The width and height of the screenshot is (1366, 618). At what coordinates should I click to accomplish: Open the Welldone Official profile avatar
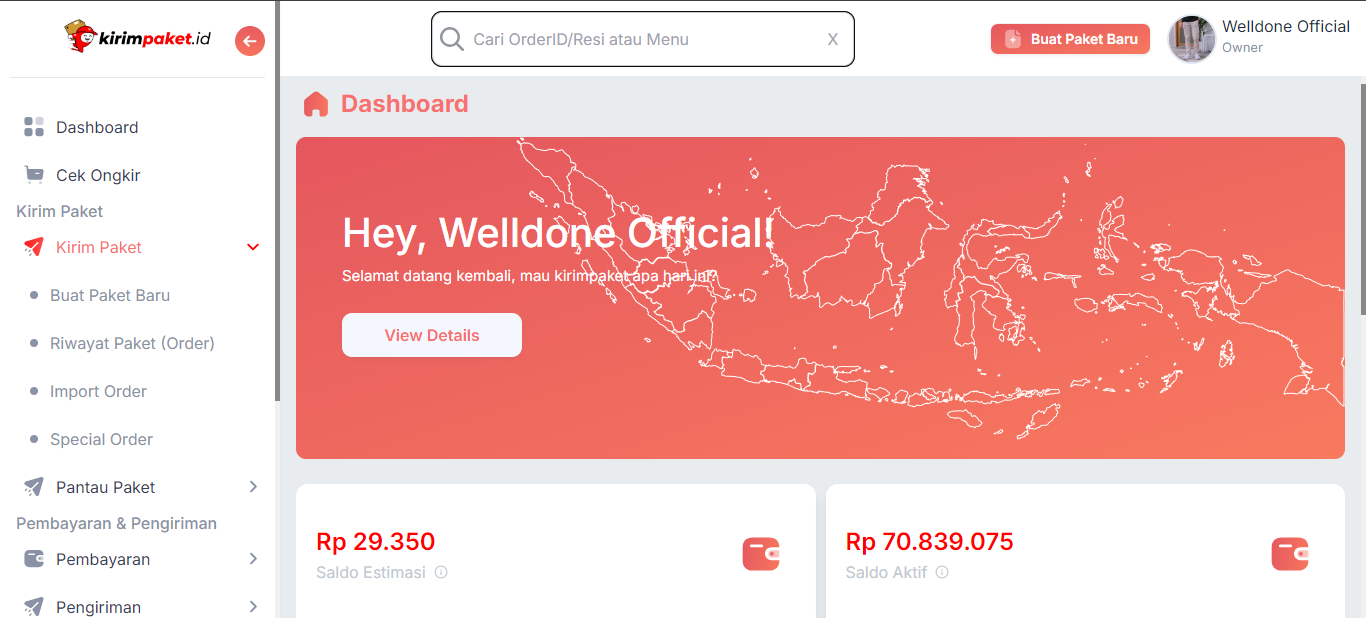[x=1192, y=39]
